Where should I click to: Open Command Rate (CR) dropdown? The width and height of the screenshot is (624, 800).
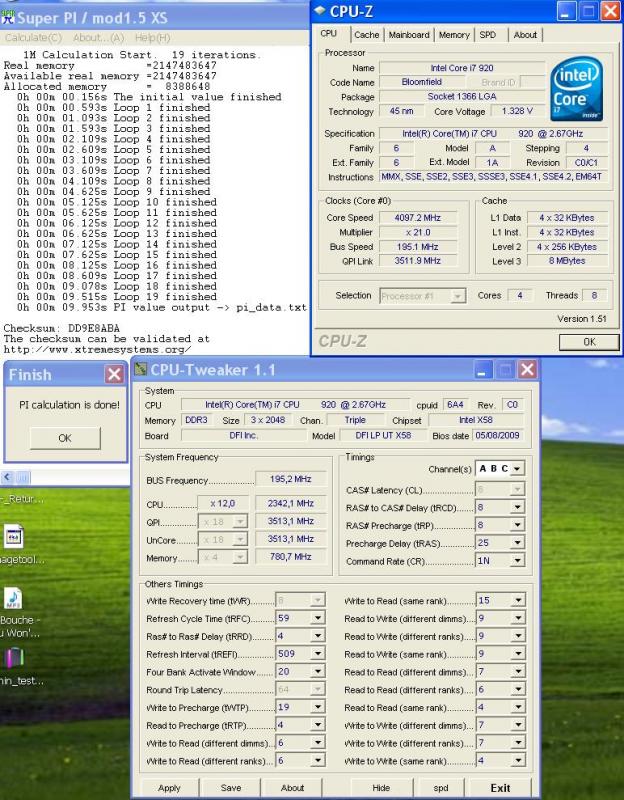[x=517, y=561]
